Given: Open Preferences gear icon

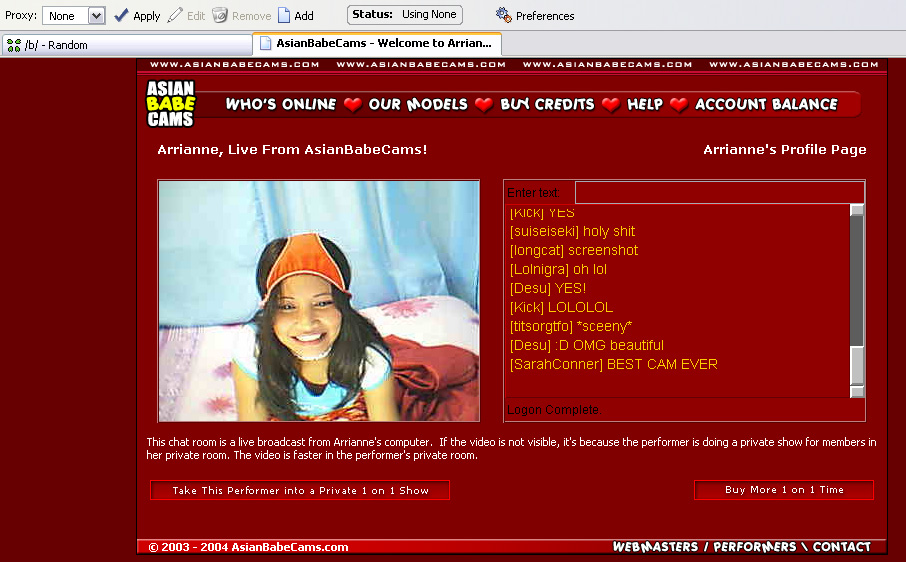Looking at the screenshot, I should point(503,15).
